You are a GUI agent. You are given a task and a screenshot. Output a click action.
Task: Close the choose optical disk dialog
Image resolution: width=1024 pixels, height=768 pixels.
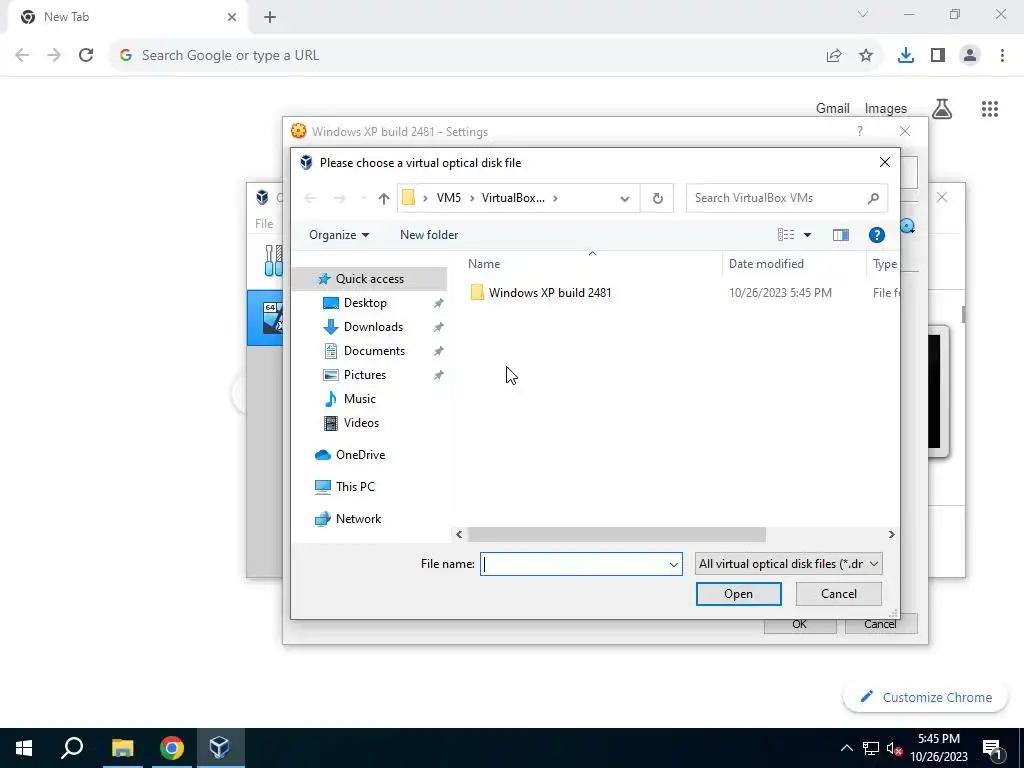click(x=884, y=163)
